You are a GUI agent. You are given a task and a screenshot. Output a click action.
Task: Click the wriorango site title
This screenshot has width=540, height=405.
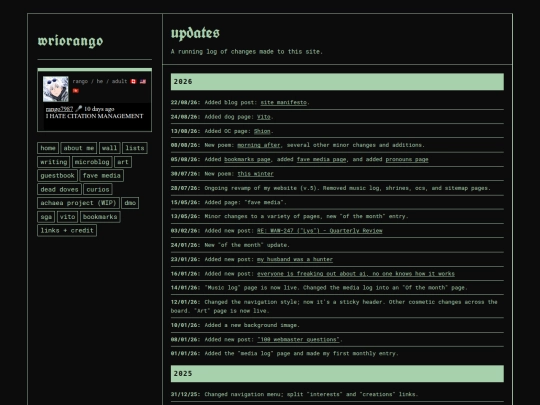pyautogui.click(x=70, y=41)
